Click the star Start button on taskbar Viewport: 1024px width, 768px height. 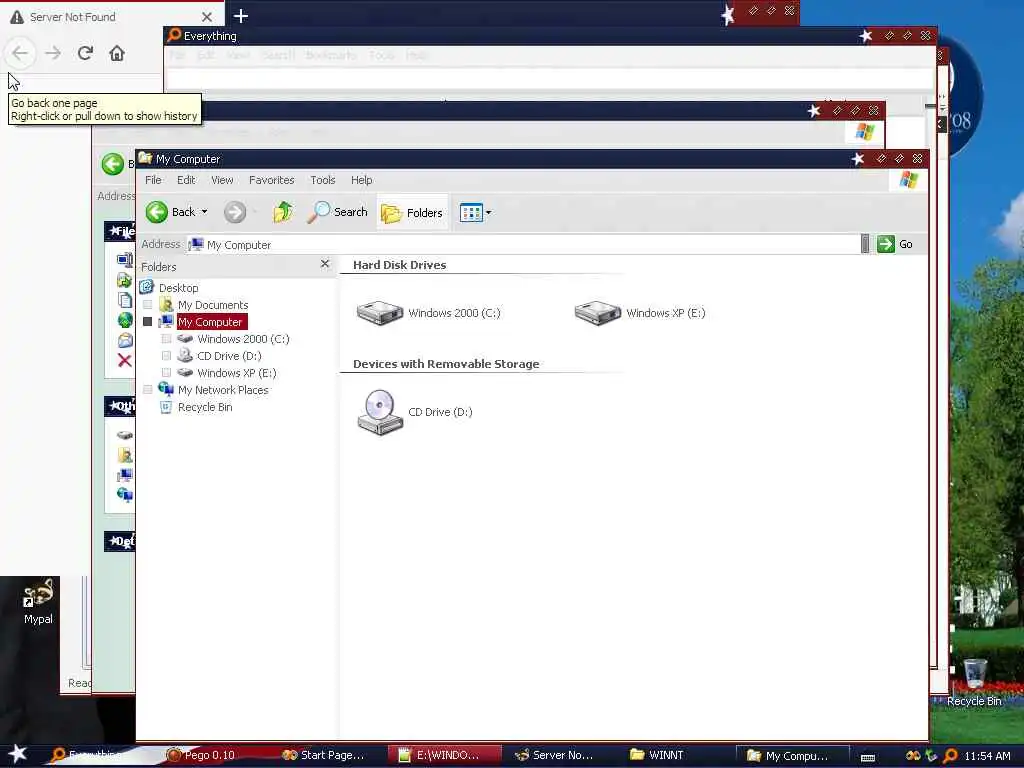18,754
